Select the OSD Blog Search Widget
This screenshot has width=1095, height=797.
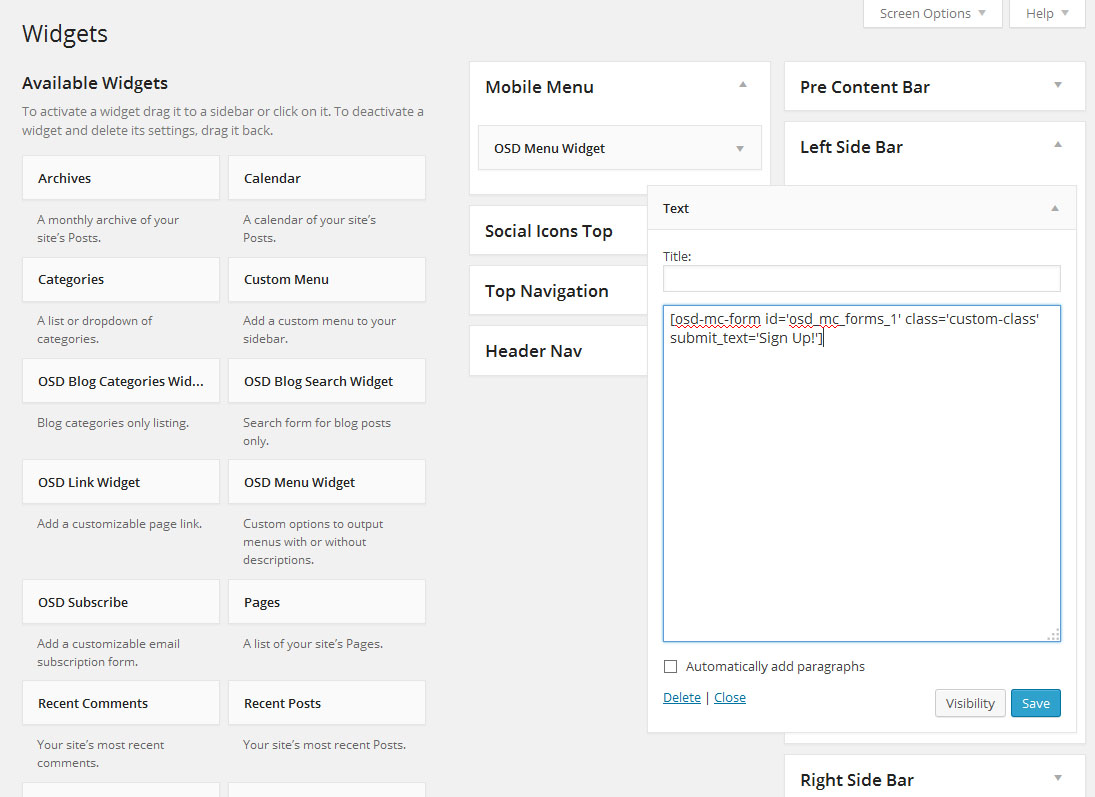[x=327, y=381]
